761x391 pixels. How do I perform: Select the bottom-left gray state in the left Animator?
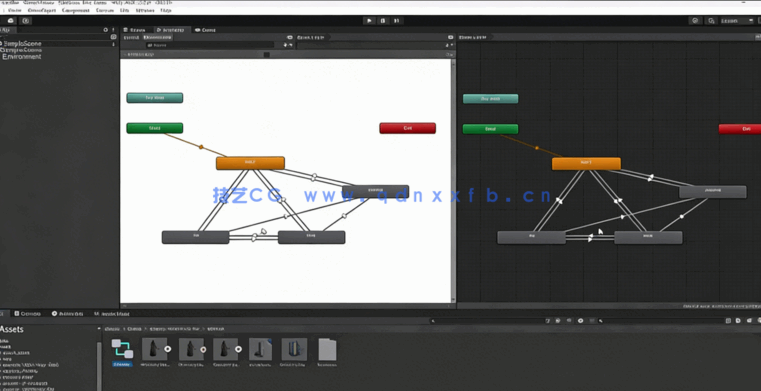(196, 237)
